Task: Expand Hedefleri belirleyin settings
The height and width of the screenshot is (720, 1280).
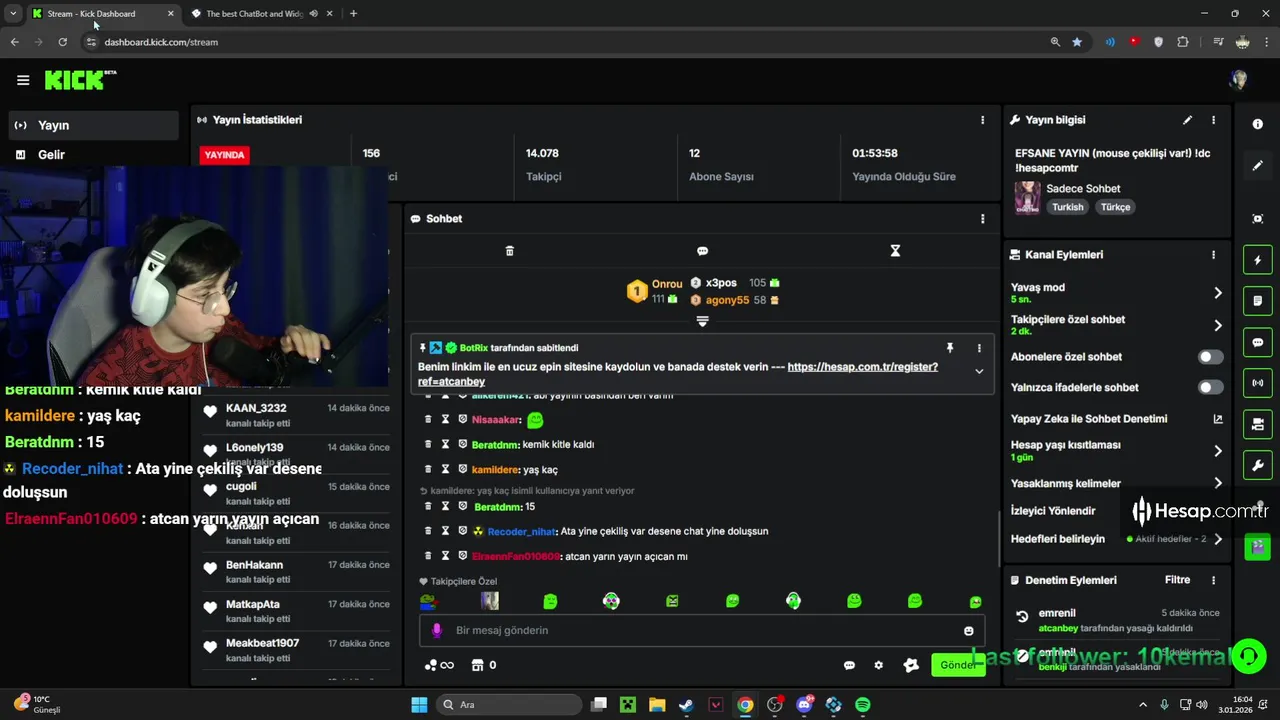Action: click(1218, 539)
